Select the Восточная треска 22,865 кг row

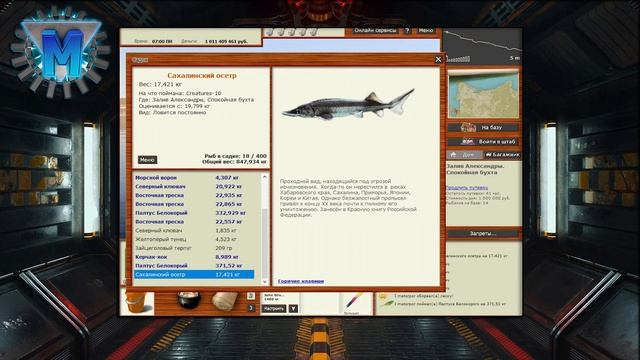pyautogui.click(x=195, y=204)
